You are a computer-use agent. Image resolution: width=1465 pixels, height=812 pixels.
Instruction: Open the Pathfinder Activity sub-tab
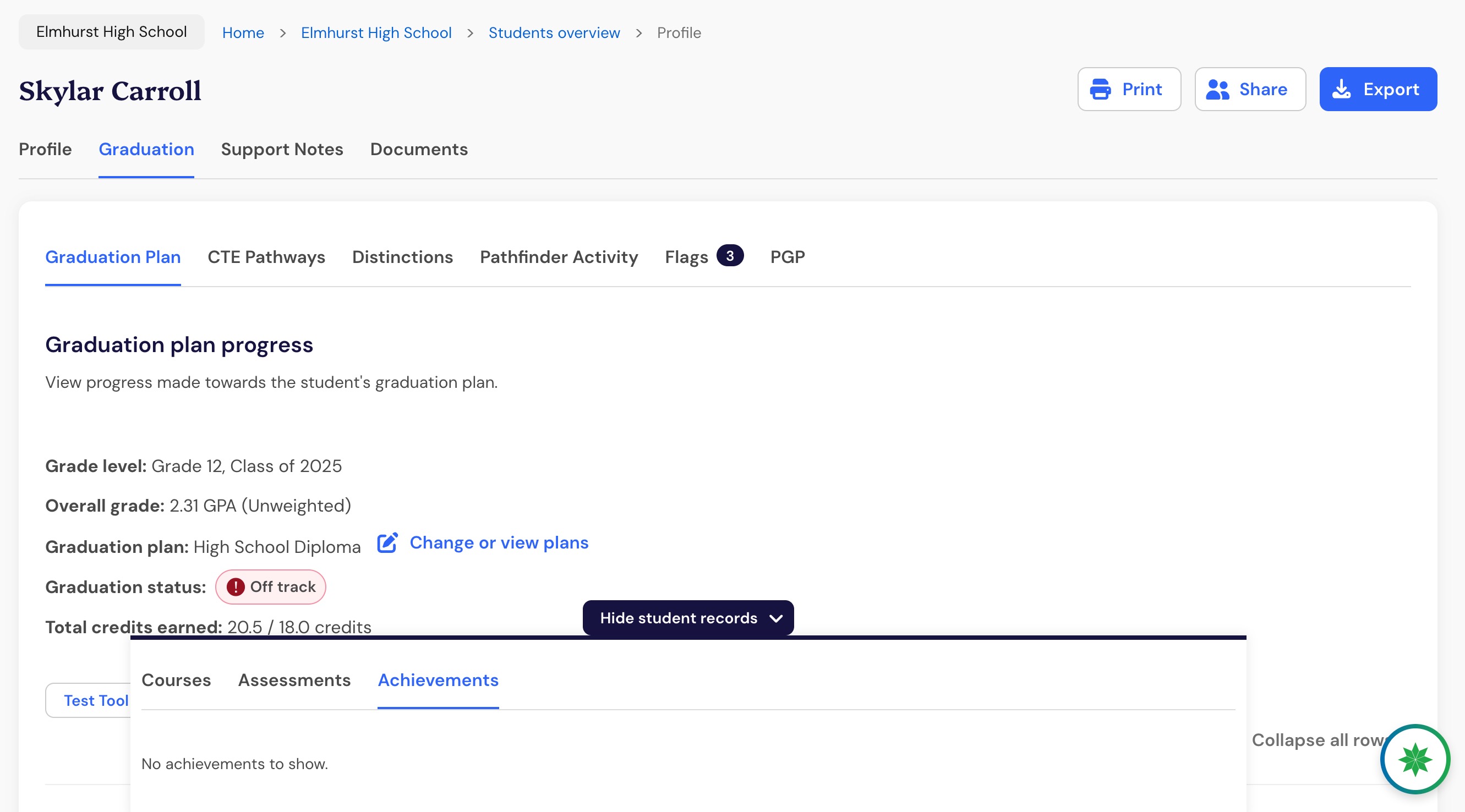pos(559,257)
